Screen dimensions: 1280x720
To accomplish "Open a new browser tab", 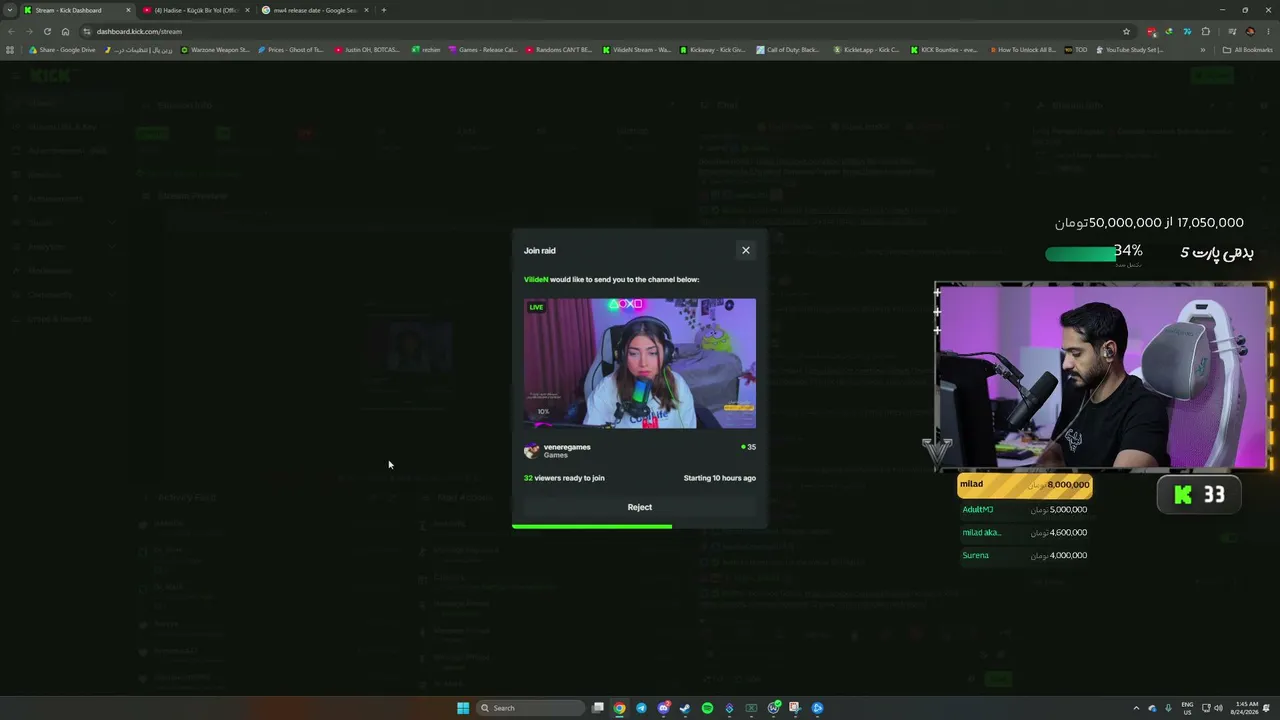I will click(384, 10).
